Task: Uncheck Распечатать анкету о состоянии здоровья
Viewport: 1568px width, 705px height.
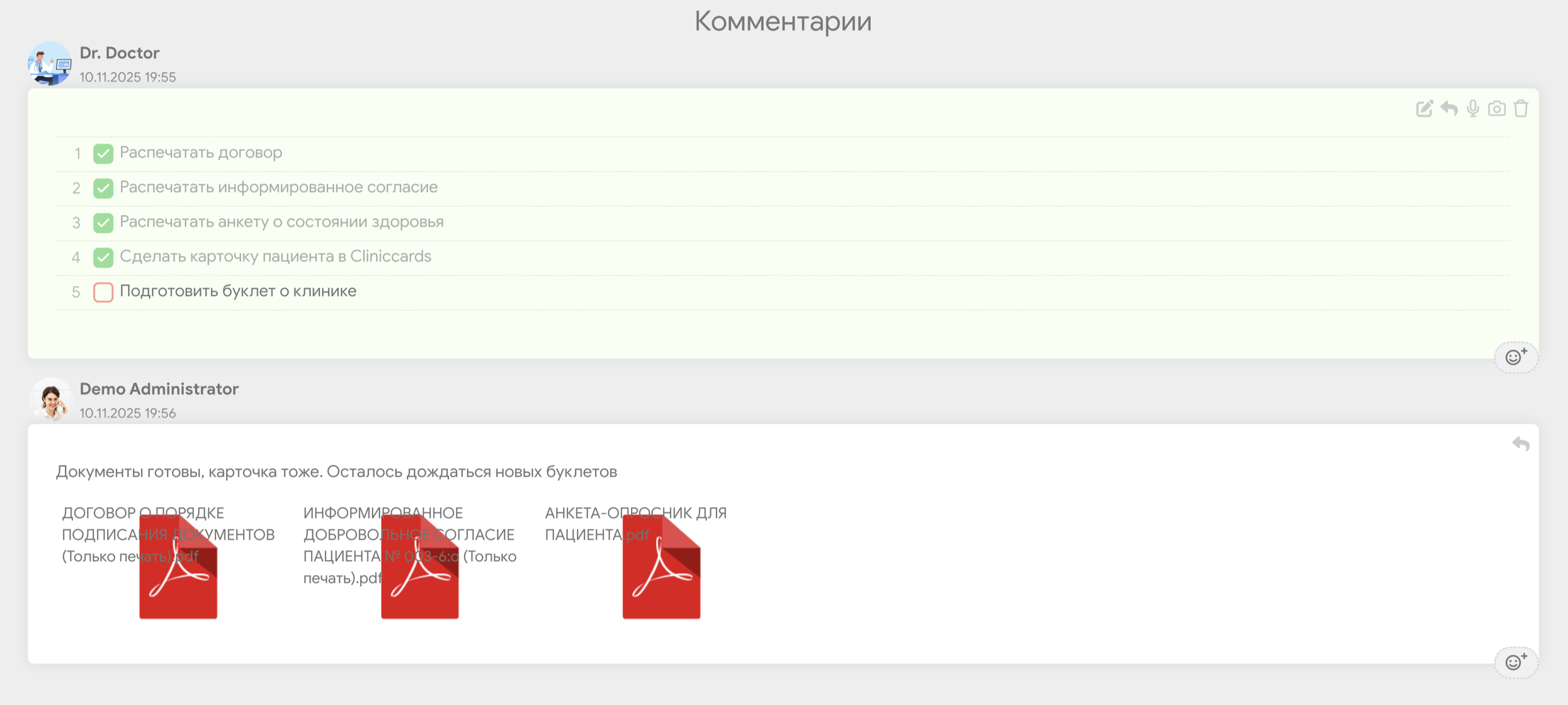Action: click(103, 222)
